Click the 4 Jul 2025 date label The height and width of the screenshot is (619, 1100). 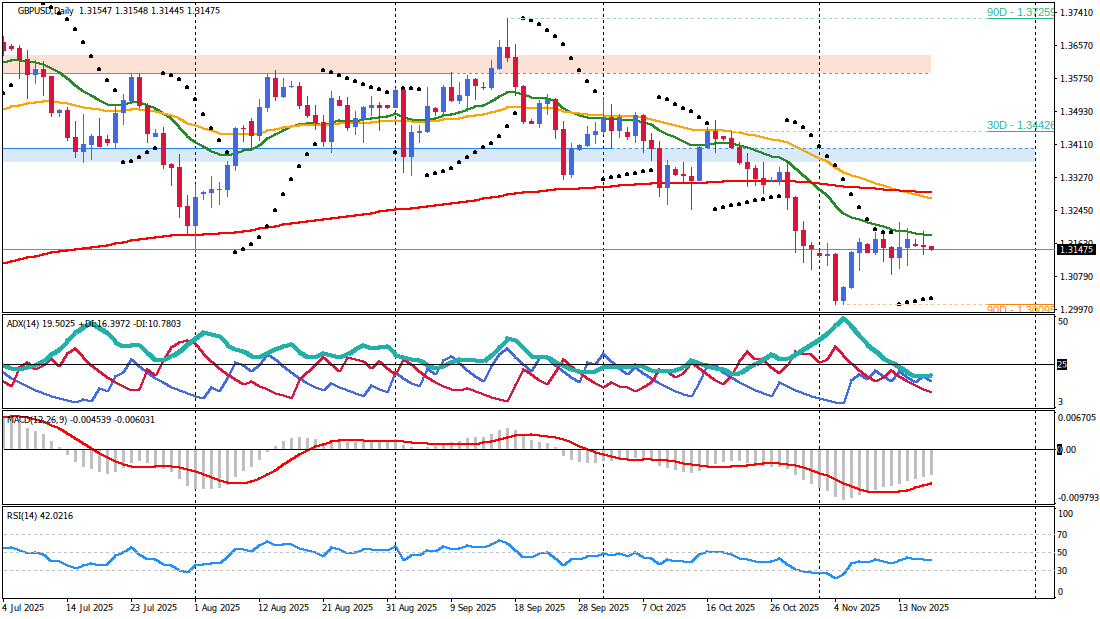pos(23,608)
